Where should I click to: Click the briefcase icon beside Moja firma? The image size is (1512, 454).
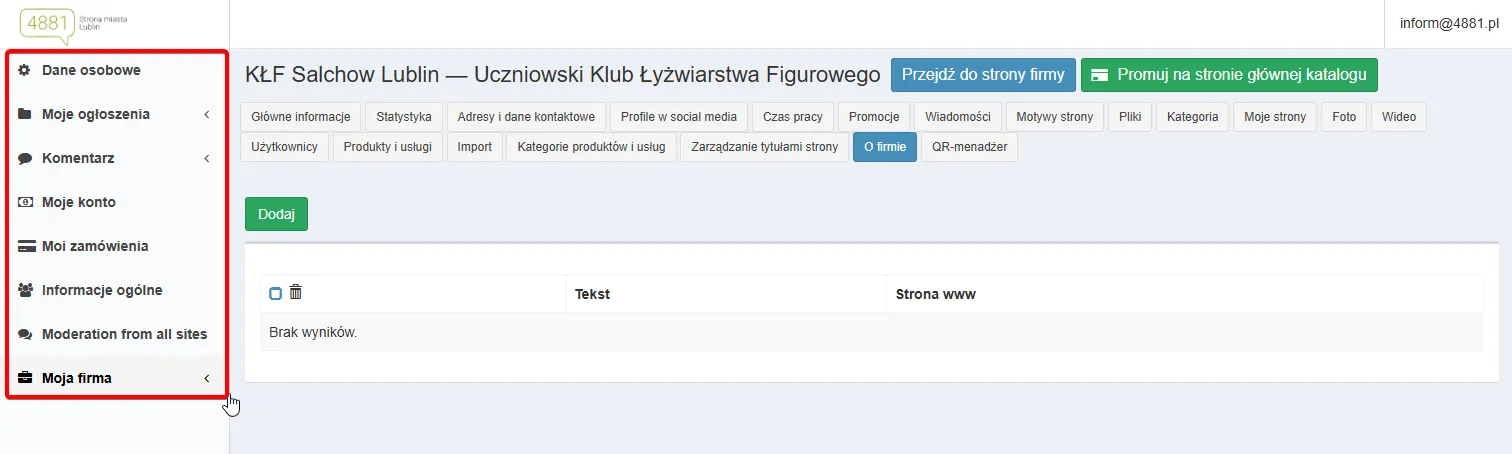[x=25, y=378]
